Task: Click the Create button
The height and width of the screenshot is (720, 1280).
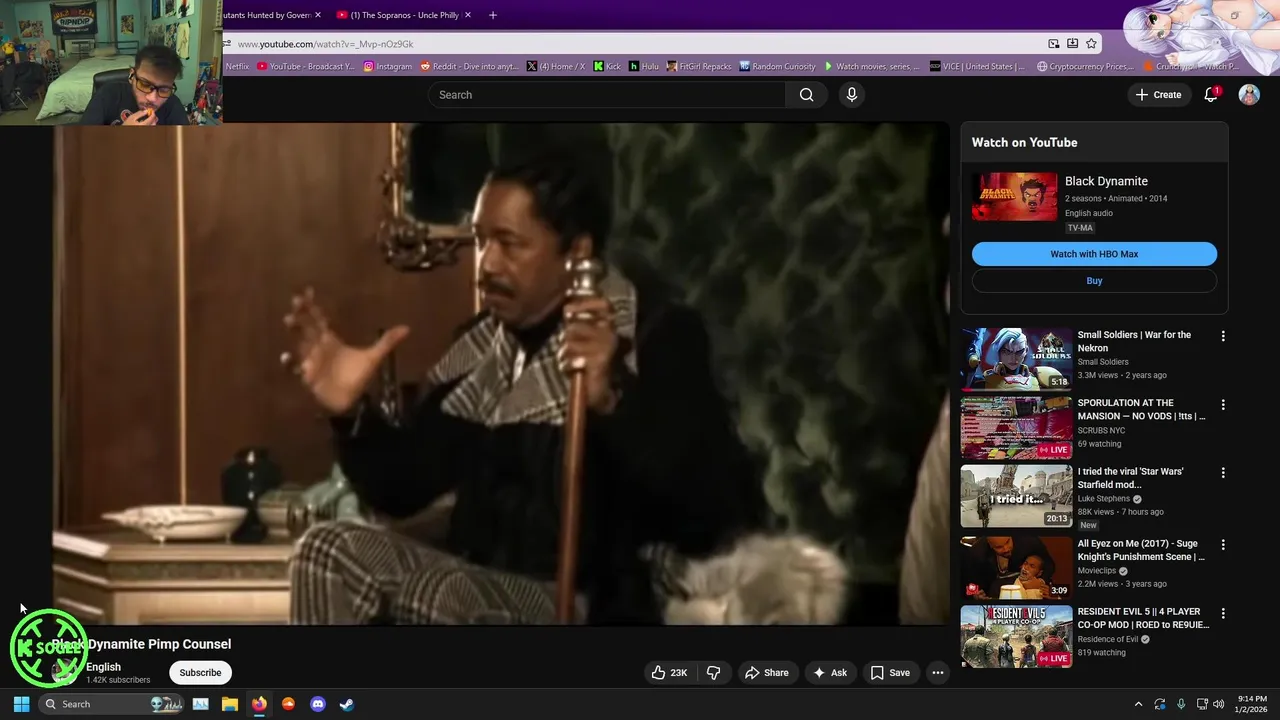Action: 1158,95
